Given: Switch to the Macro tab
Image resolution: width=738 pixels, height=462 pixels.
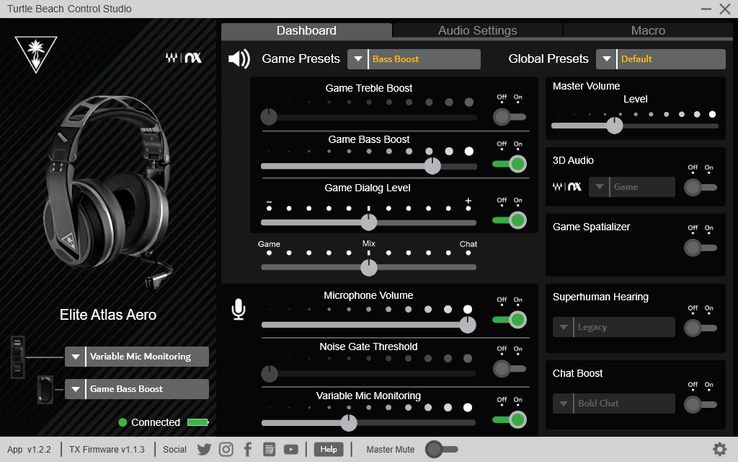Looking at the screenshot, I should tap(648, 31).
